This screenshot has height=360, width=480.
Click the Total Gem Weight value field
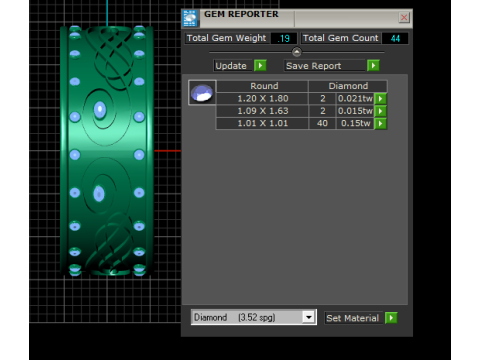pyautogui.click(x=284, y=38)
